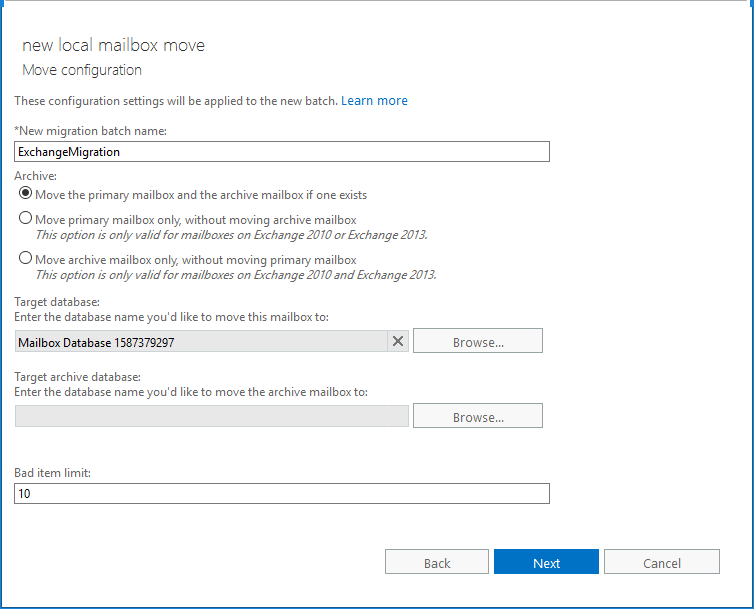Click the Bad item limit field
This screenshot has width=754, height=609.
click(x=282, y=494)
